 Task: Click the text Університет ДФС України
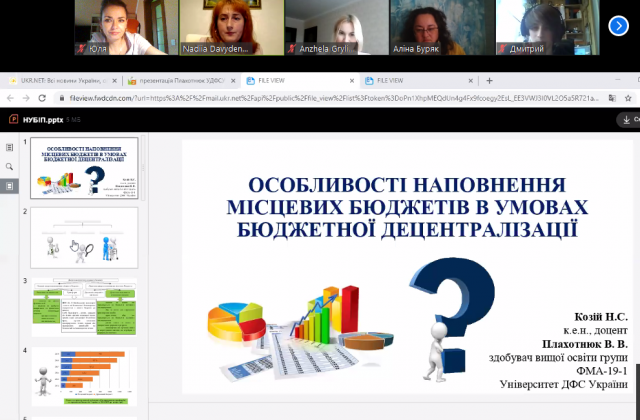coord(564,384)
